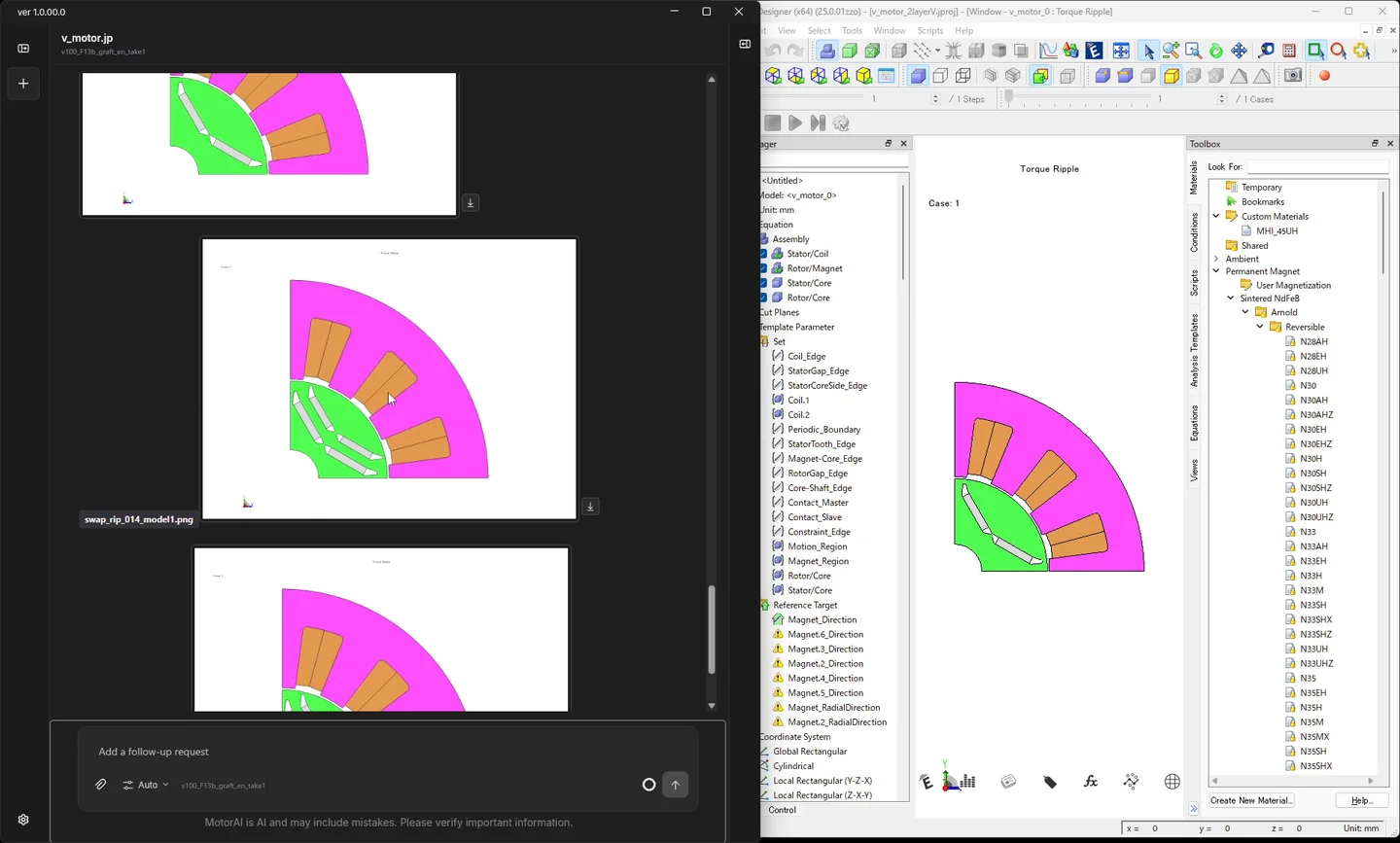Click the red record circle icon
The width and height of the screenshot is (1400, 843).
tap(1324, 76)
